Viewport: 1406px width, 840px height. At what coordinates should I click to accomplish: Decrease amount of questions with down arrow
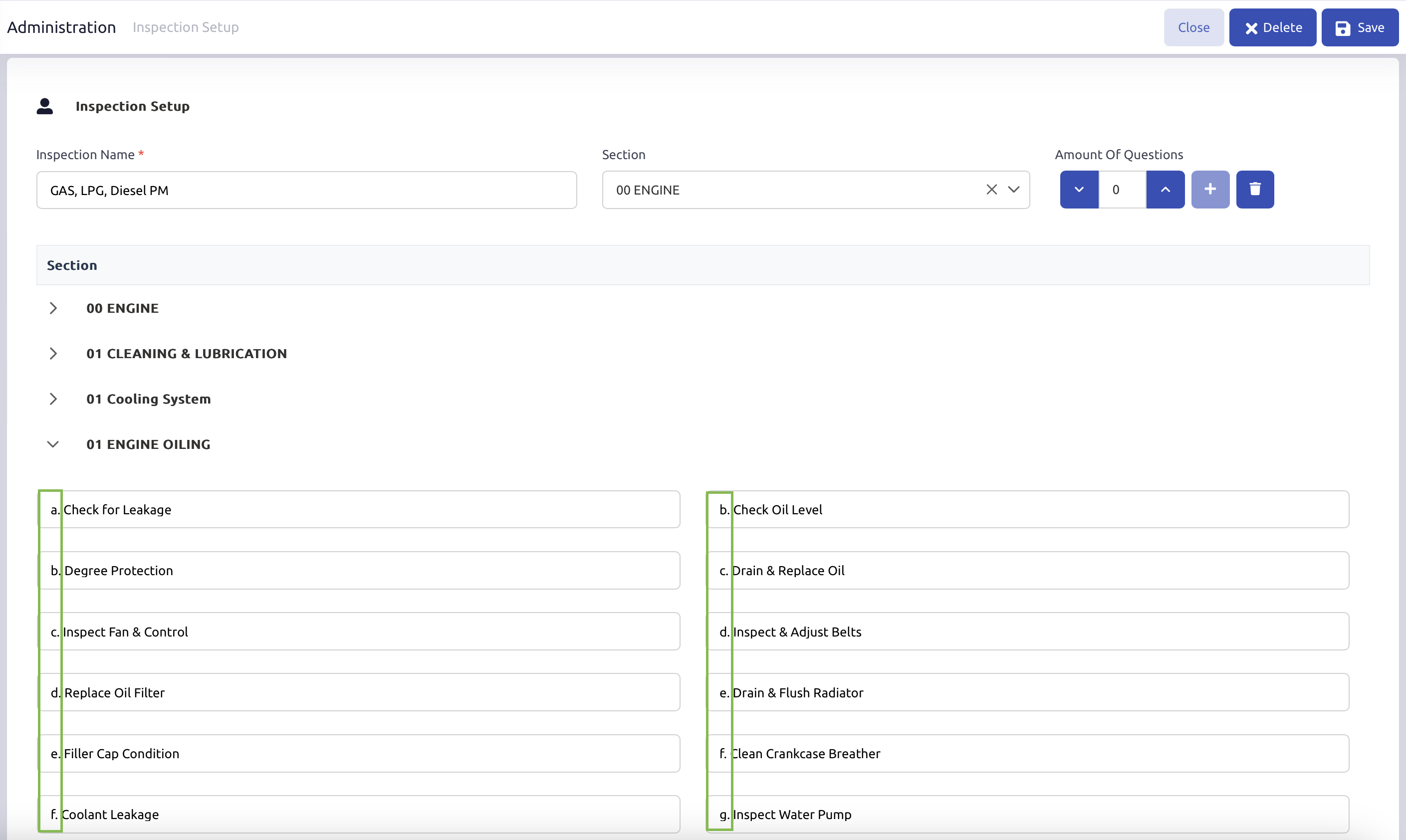[x=1079, y=190]
